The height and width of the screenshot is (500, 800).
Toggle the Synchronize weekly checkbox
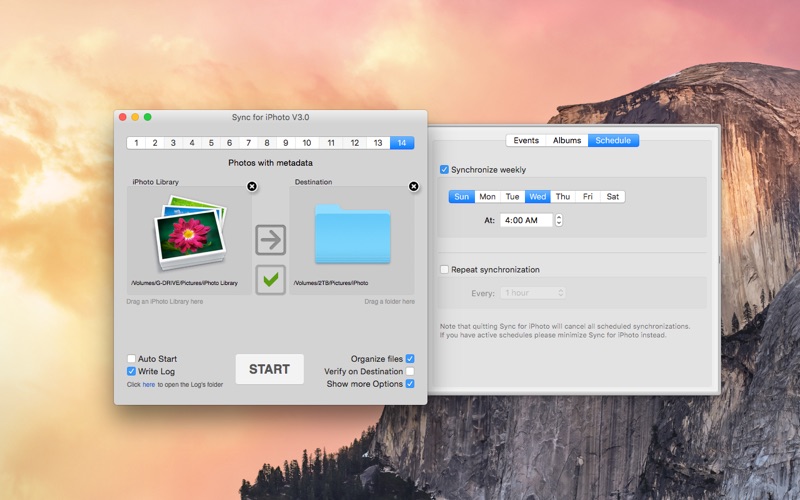click(444, 169)
